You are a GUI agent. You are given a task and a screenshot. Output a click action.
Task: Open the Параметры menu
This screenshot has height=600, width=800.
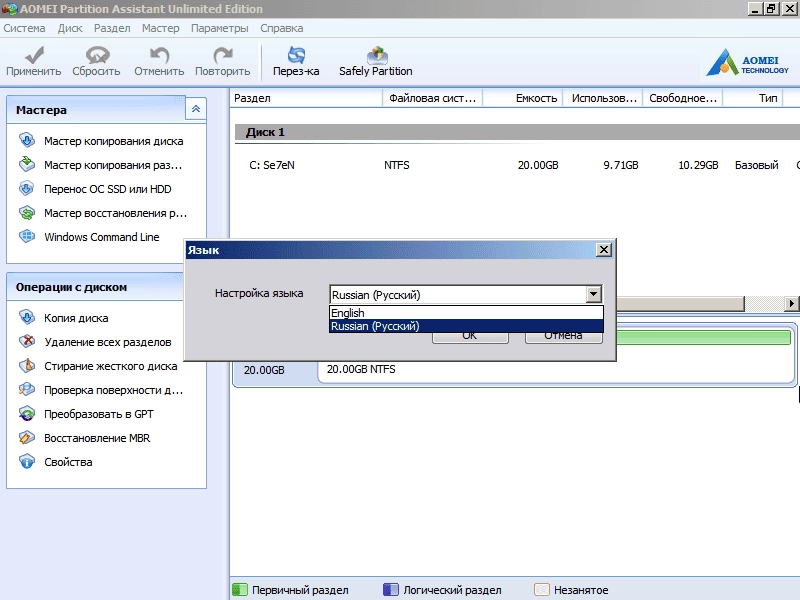220,28
